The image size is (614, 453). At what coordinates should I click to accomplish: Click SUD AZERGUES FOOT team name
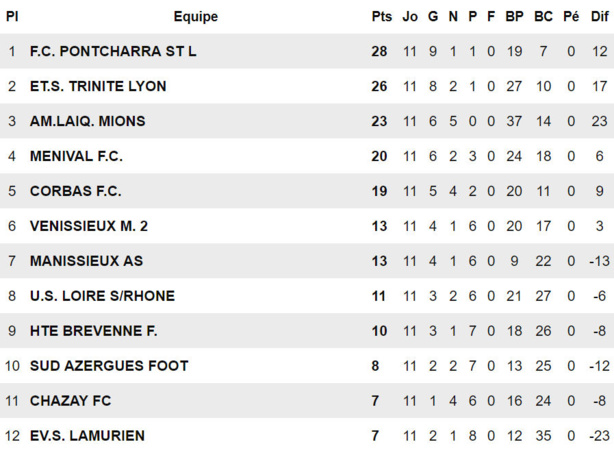[109, 366]
